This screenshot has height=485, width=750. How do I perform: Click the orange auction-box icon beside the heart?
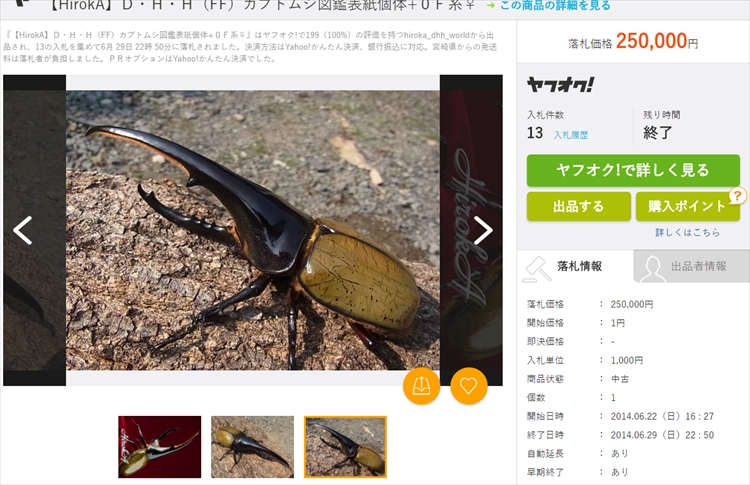coord(421,386)
